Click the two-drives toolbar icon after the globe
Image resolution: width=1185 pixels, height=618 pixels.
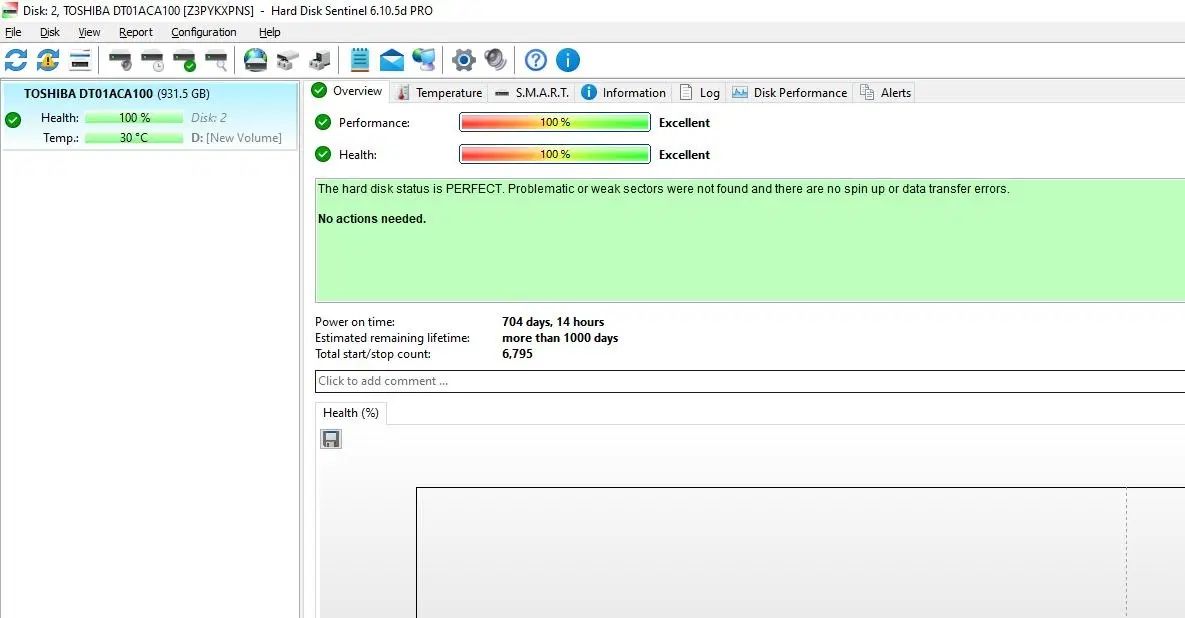[x=287, y=60]
